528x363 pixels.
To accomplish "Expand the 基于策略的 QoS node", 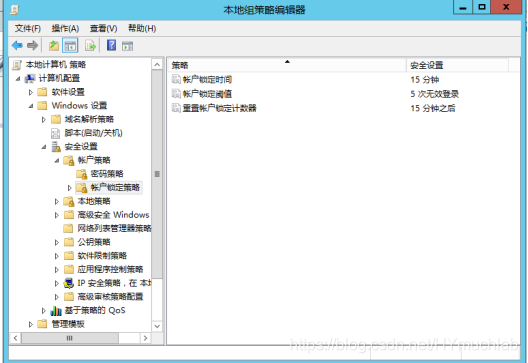I will pyautogui.click(x=43, y=310).
